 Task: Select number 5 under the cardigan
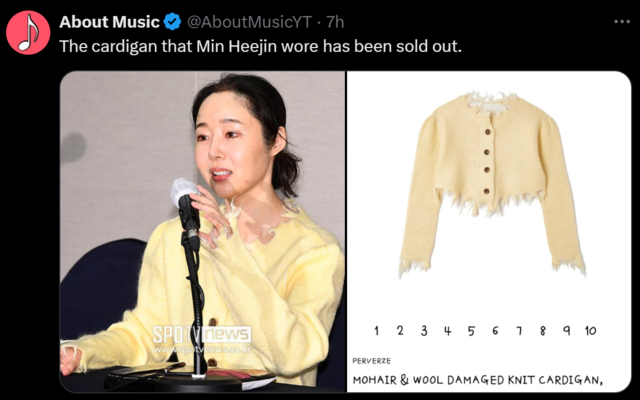(471, 331)
